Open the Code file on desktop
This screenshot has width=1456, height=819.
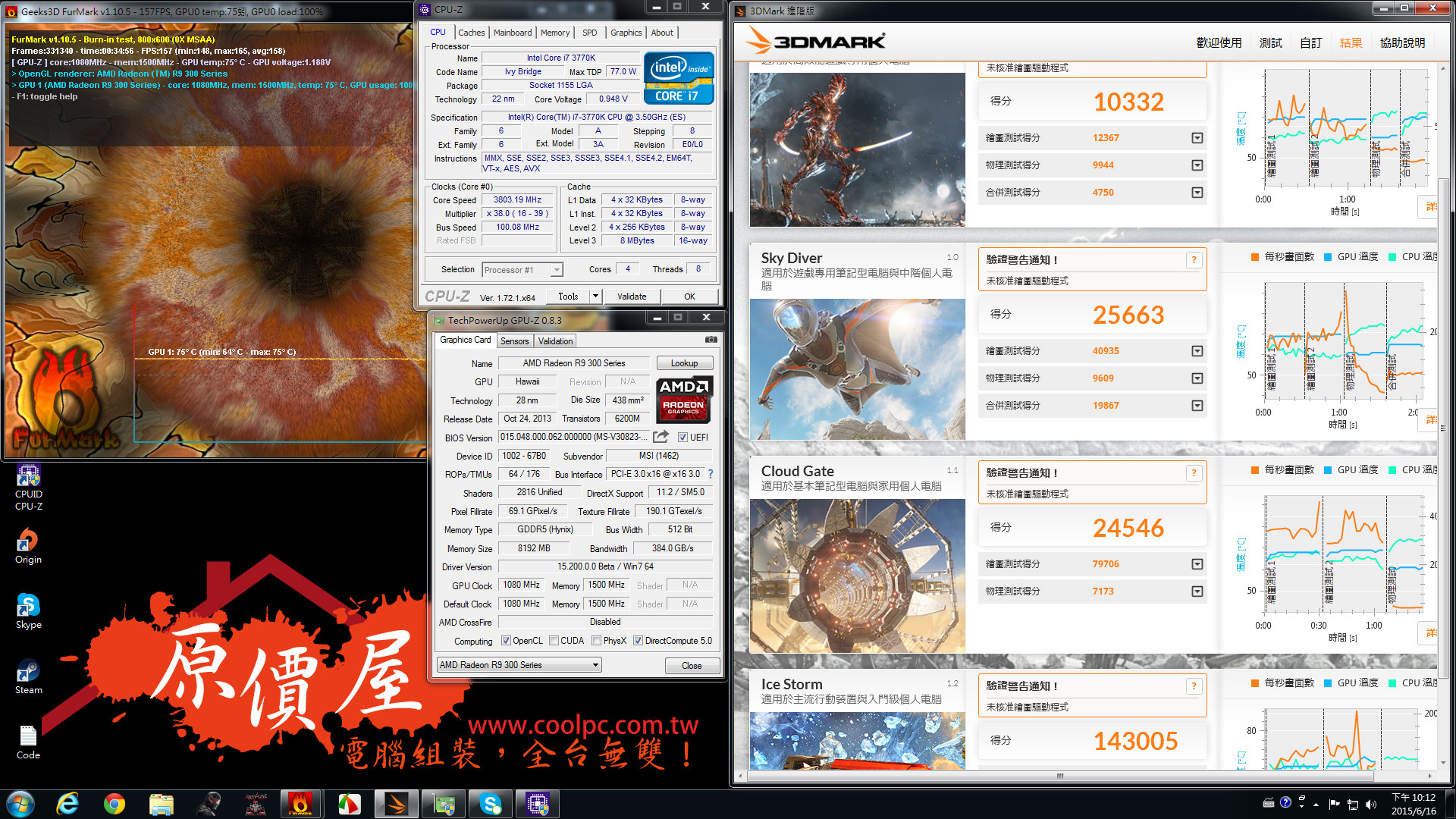tap(29, 742)
